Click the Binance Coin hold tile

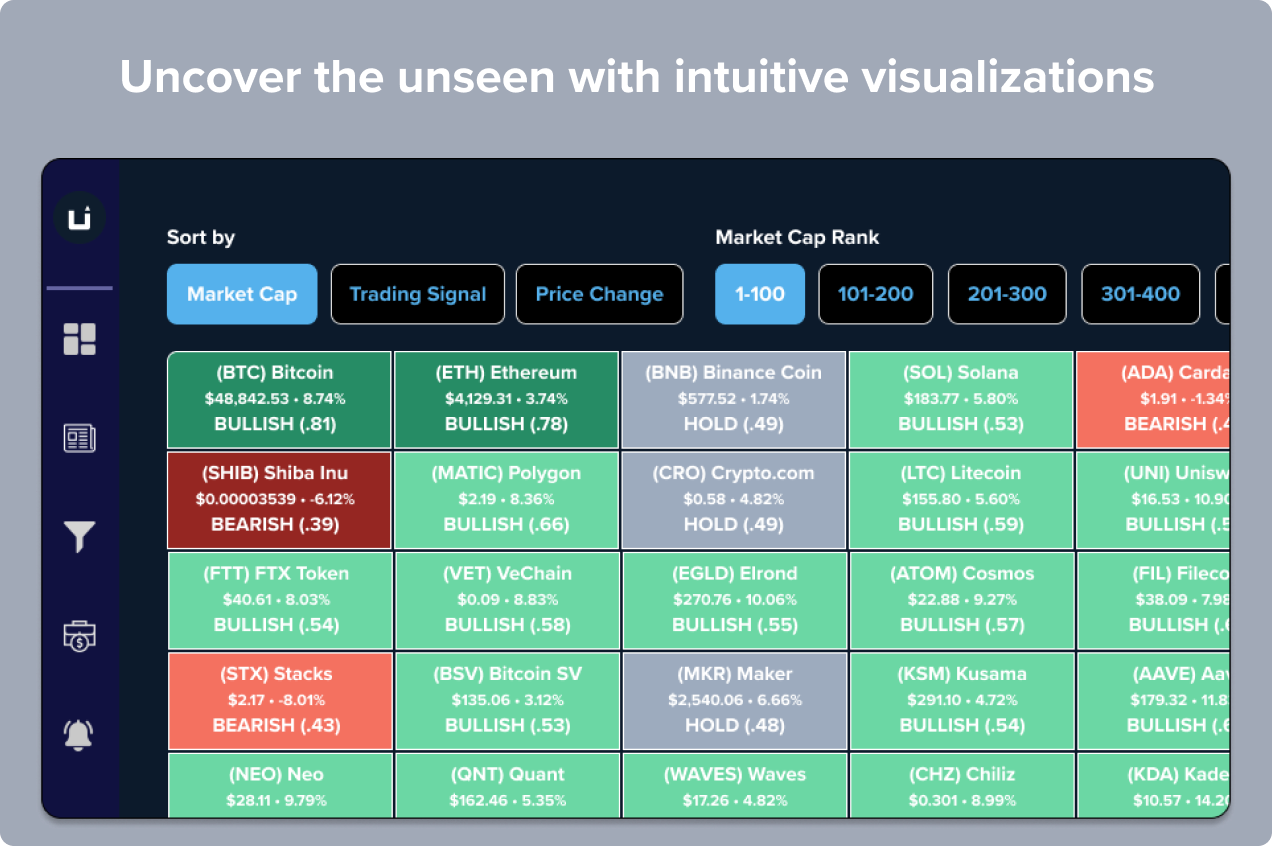[x=733, y=399]
